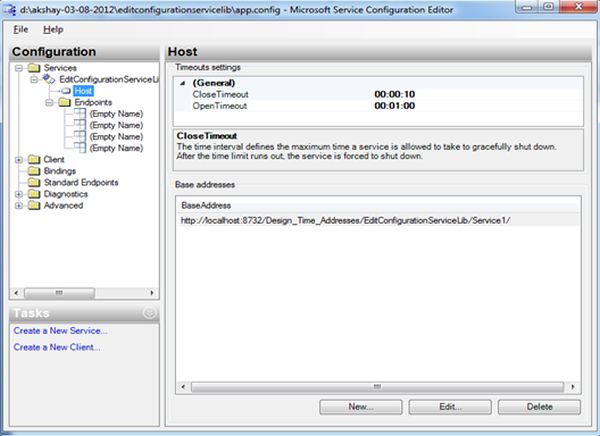Image resolution: width=600 pixels, height=436 pixels.
Task: Collapse the (General) property category
Action: 183,83
